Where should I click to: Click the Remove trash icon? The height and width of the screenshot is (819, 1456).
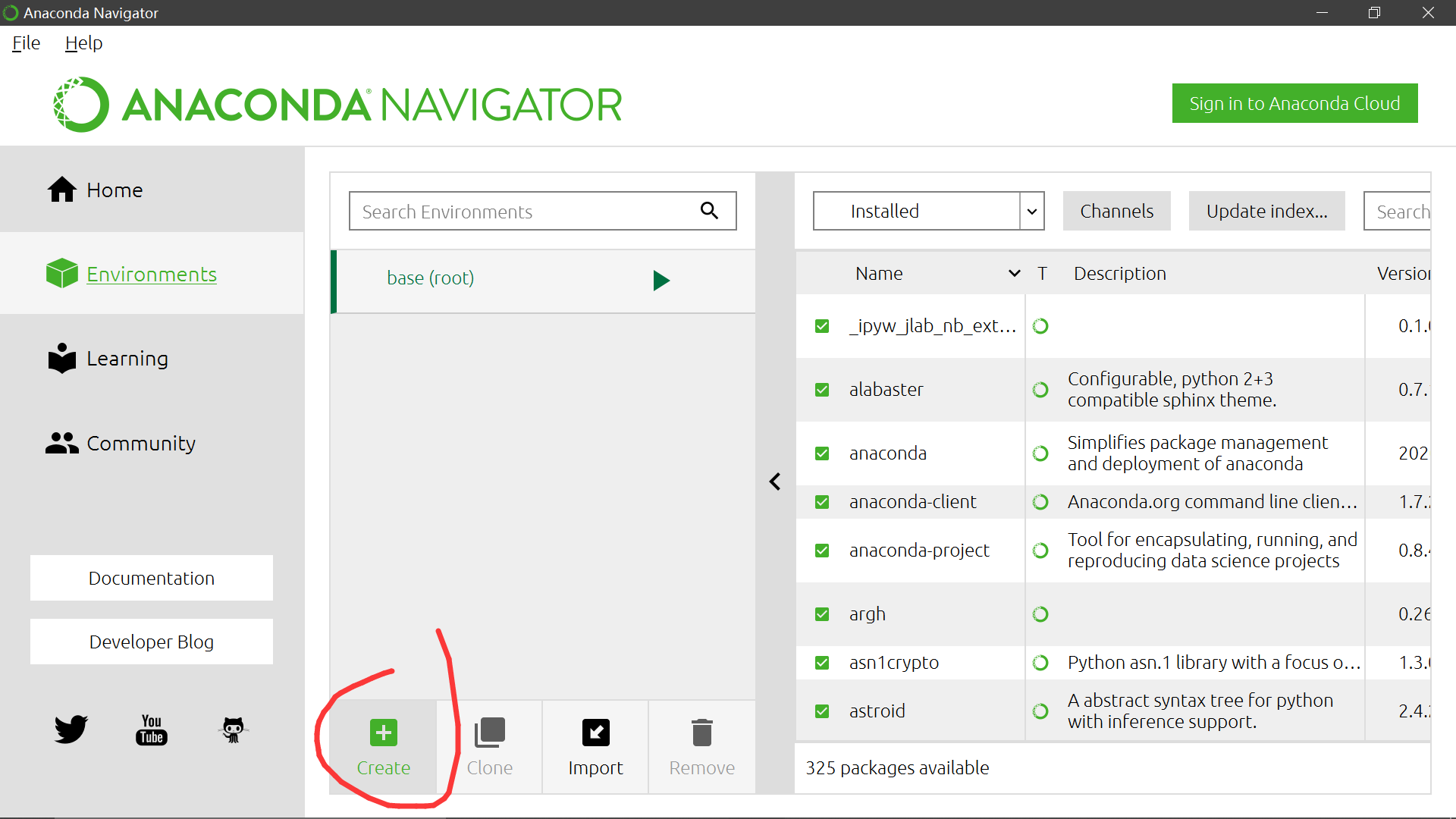(702, 733)
